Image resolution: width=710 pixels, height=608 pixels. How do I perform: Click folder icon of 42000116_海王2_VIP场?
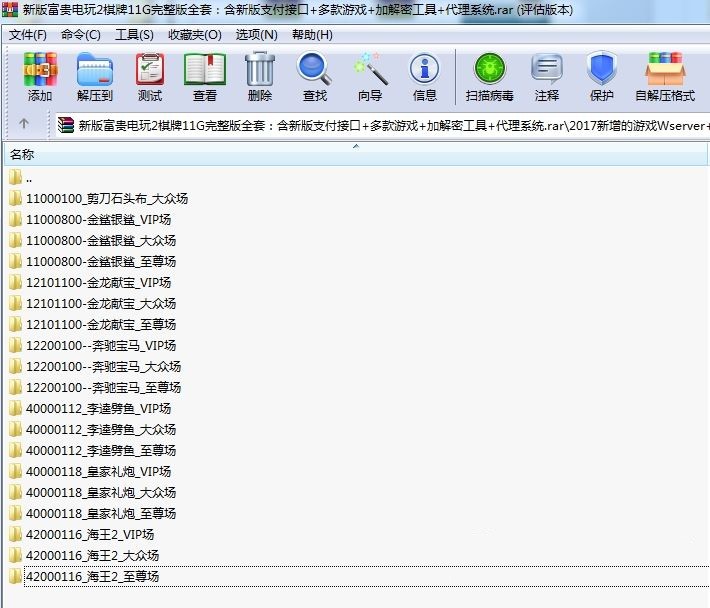tap(15, 535)
